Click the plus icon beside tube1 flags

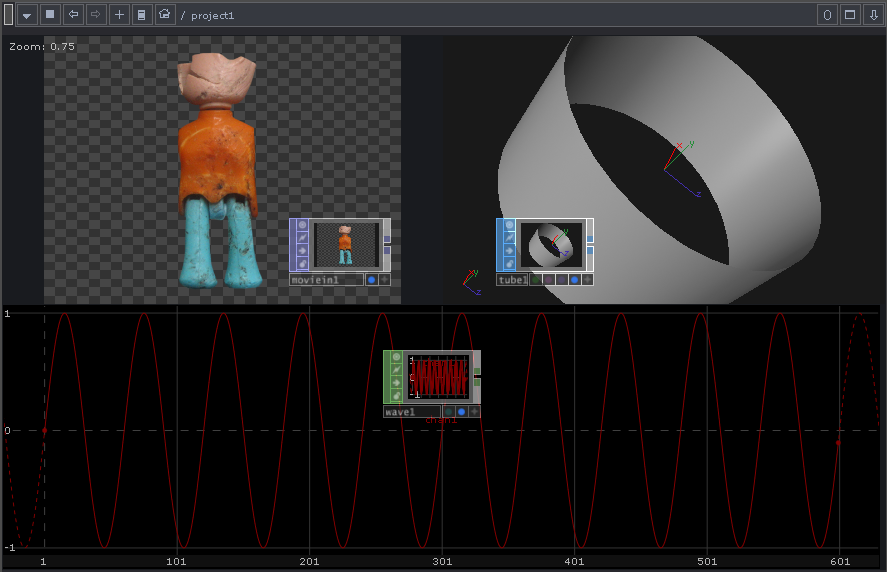588,279
